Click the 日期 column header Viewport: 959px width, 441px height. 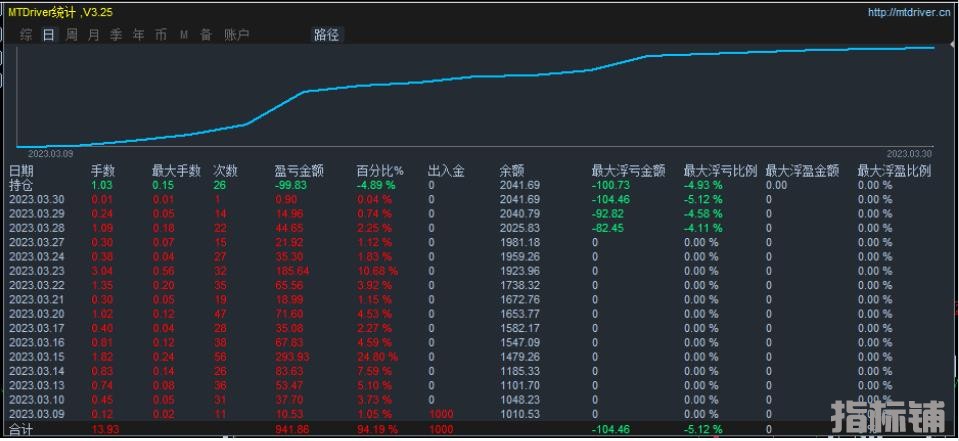pyautogui.click(x=22, y=171)
